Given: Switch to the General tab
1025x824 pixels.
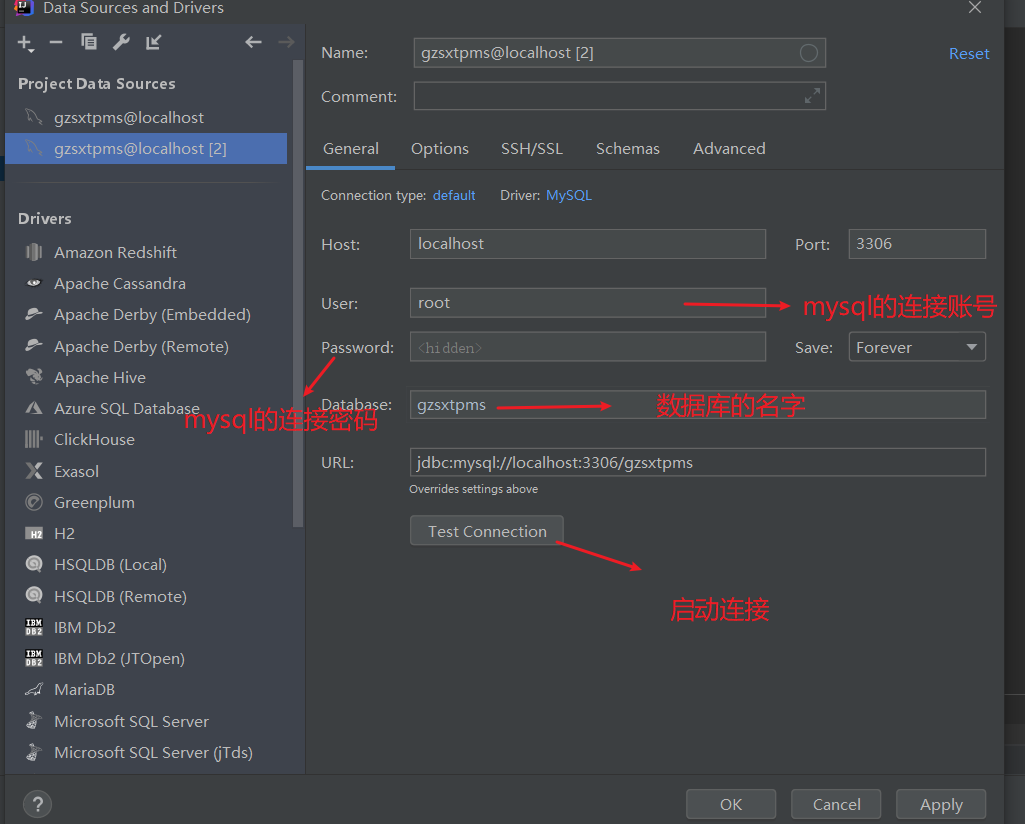Looking at the screenshot, I should tap(350, 149).
